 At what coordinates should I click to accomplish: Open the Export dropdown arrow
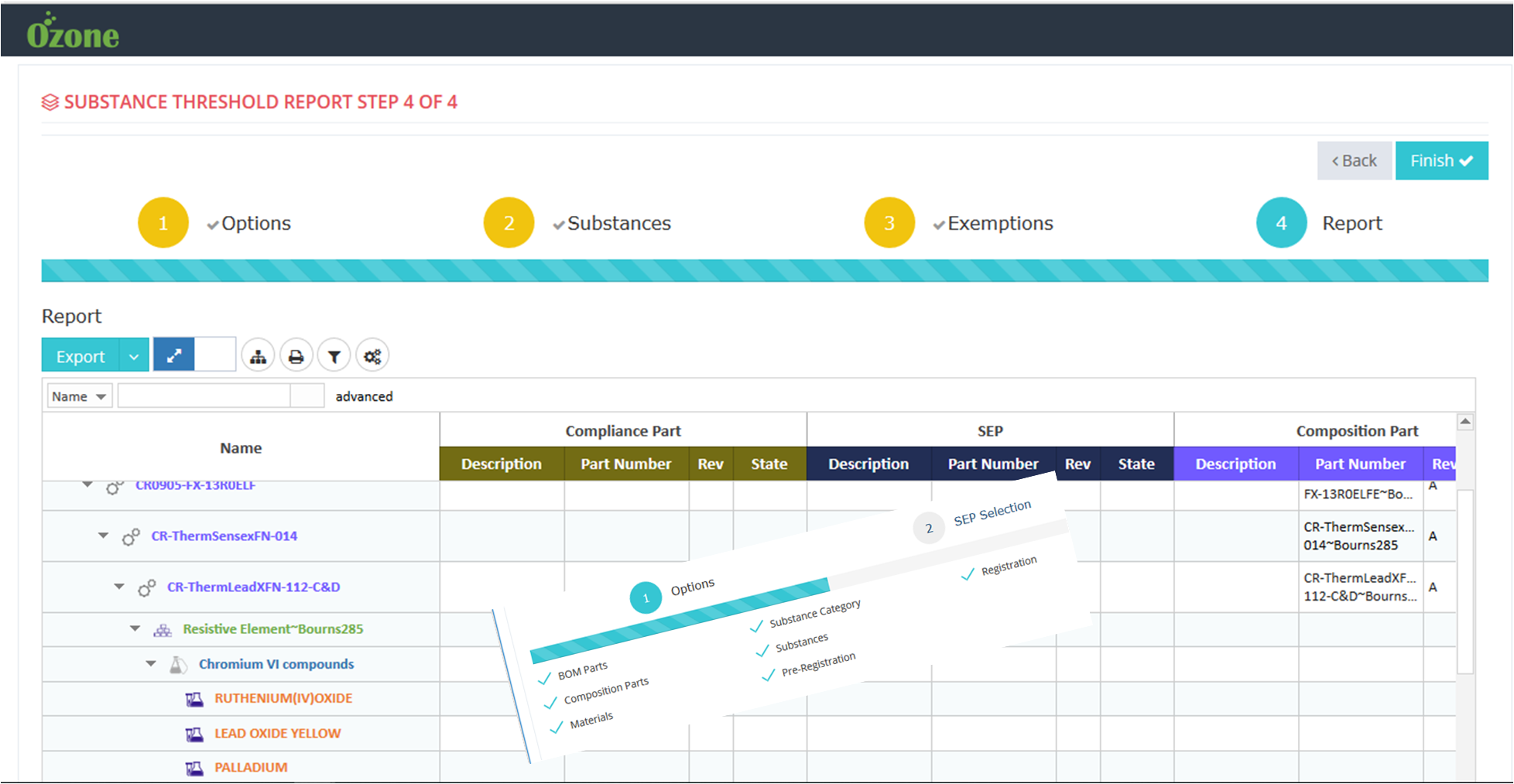point(134,357)
